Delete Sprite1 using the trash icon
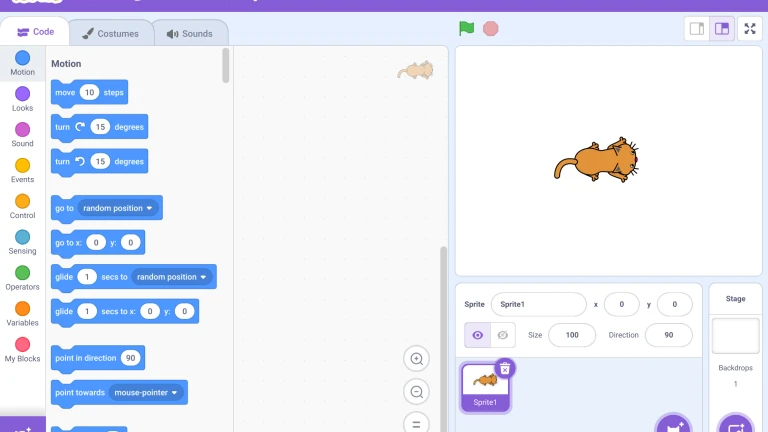This screenshot has width=768, height=432. [504, 369]
